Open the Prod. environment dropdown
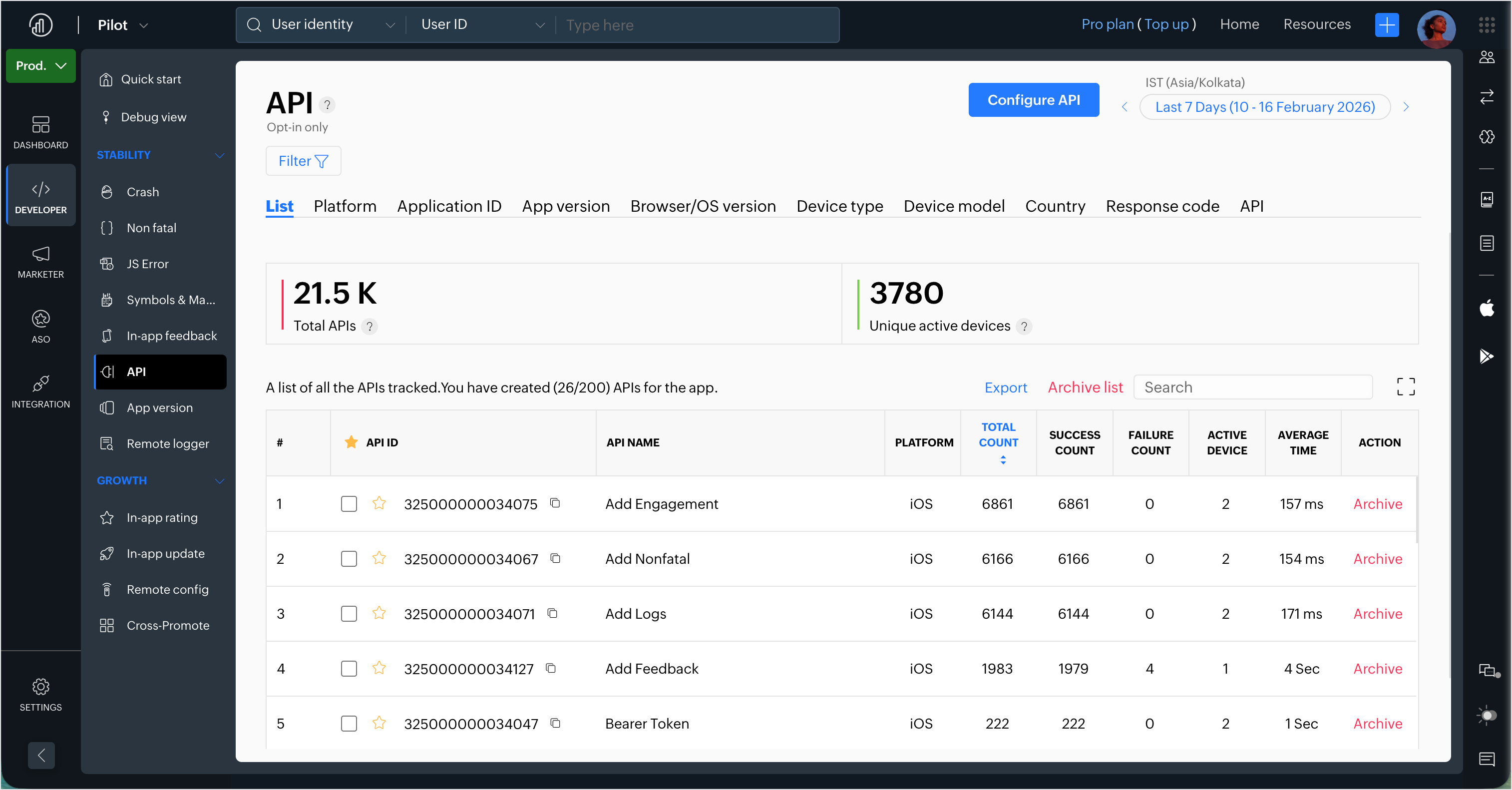 (x=40, y=66)
